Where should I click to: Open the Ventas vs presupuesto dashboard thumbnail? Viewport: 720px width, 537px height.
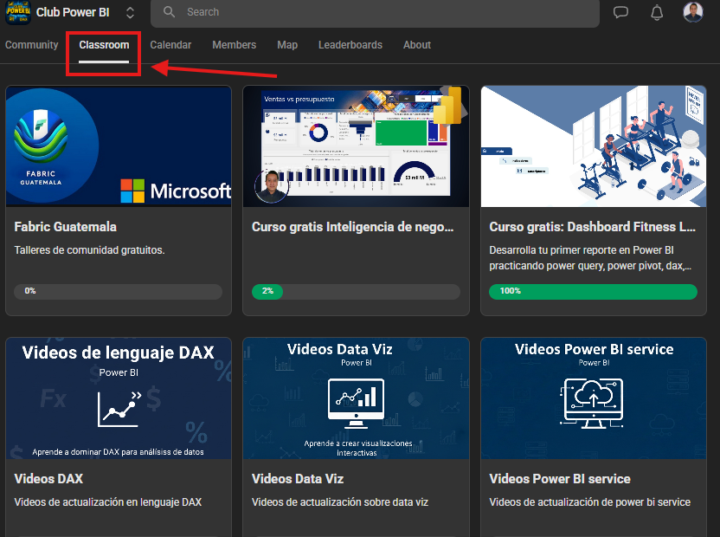coord(356,146)
